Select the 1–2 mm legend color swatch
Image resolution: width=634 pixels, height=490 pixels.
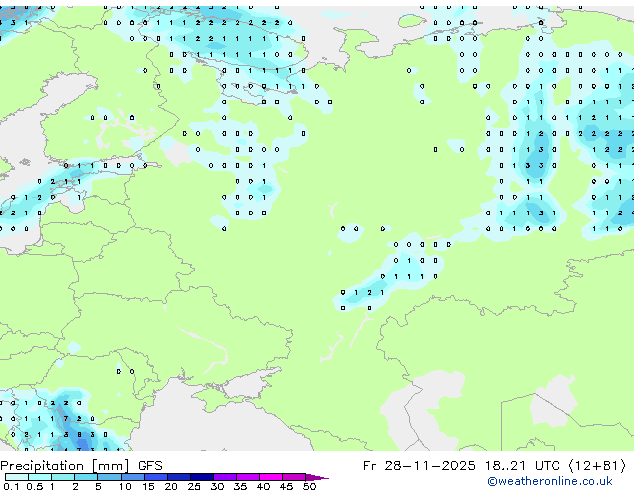point(63,477)
